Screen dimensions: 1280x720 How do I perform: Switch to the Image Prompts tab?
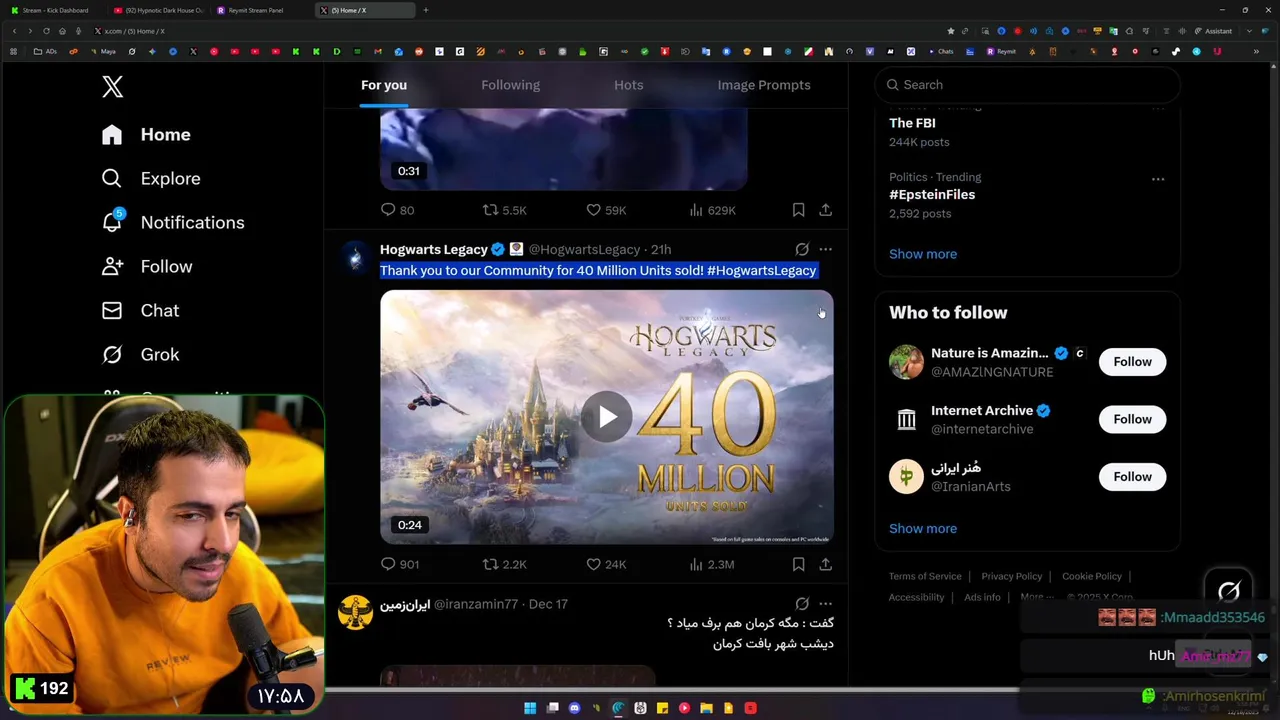[x=764, y=85]
